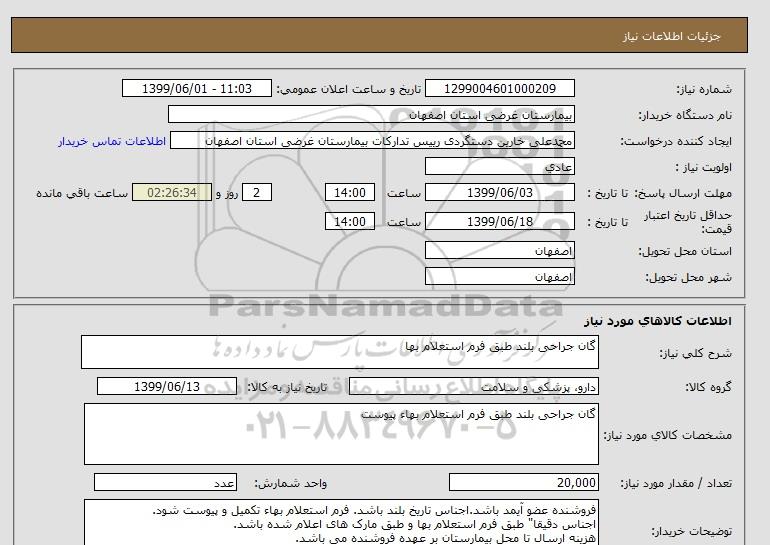The width and height of the screenshot is (770, 545).
Task: Open the buyer contact info link اطلاعات تماس خریدار
Action: (112, 141)
